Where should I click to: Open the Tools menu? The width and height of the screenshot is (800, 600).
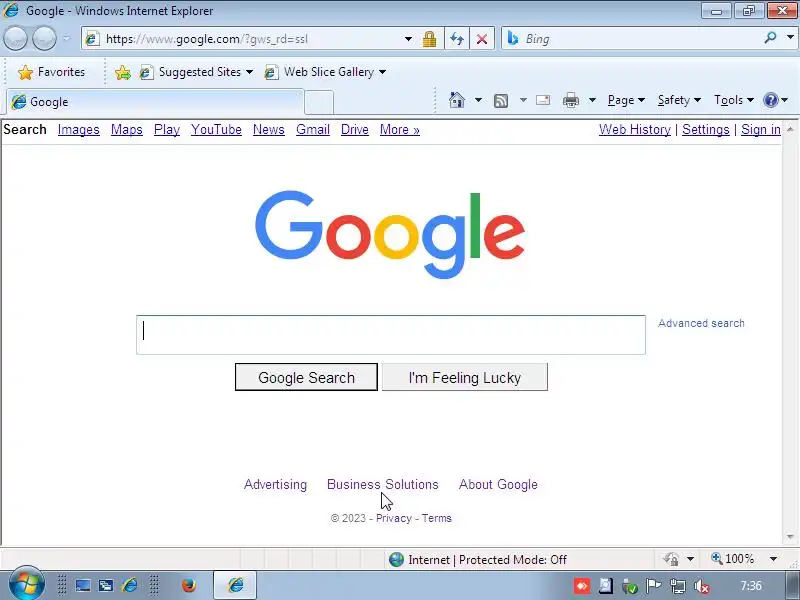(733, 100)
